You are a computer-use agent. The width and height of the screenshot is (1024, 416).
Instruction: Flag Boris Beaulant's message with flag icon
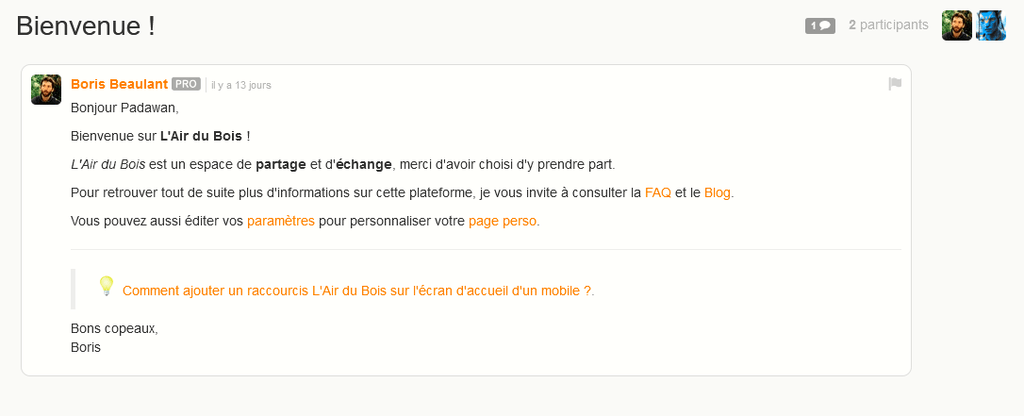point(895,84)
